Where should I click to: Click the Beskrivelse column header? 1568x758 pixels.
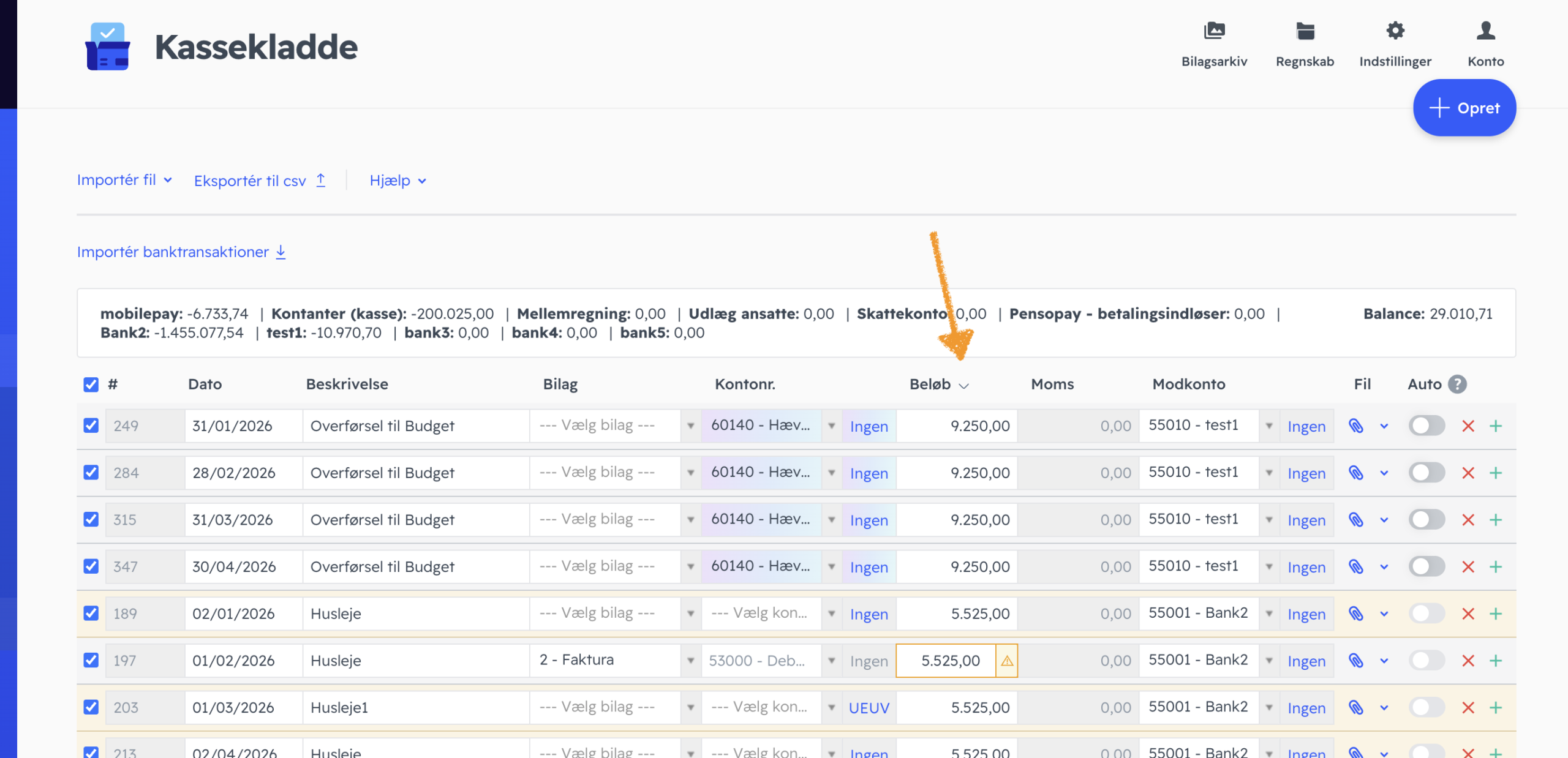(347, 384)
